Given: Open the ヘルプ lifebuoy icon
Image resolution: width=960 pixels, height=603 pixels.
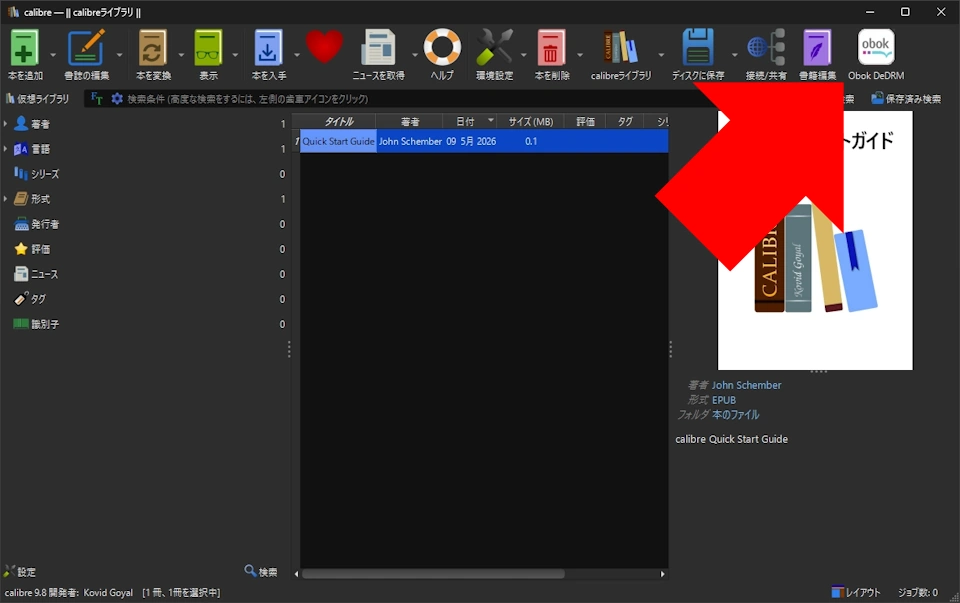Looking at the screenshot, I should point(442,47).
